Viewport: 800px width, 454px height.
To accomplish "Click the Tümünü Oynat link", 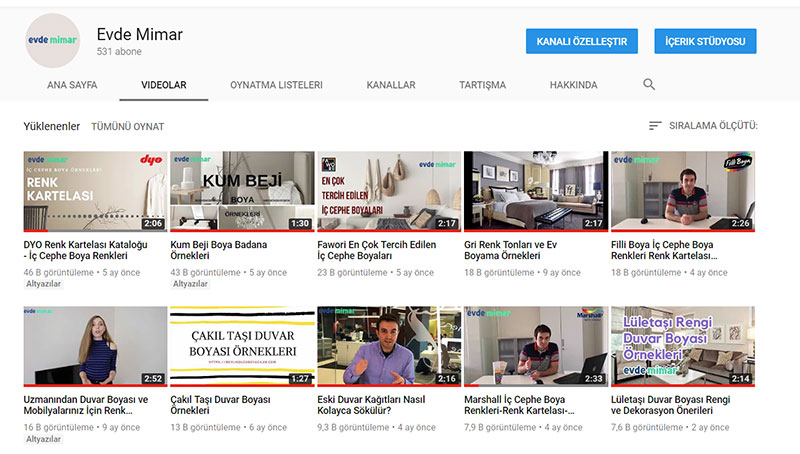I will [x=127, y=127].
